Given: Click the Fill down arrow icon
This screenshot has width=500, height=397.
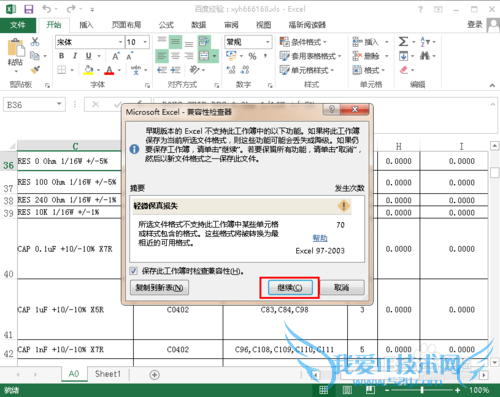Looking at the screenshot, I should coord(403,56).
